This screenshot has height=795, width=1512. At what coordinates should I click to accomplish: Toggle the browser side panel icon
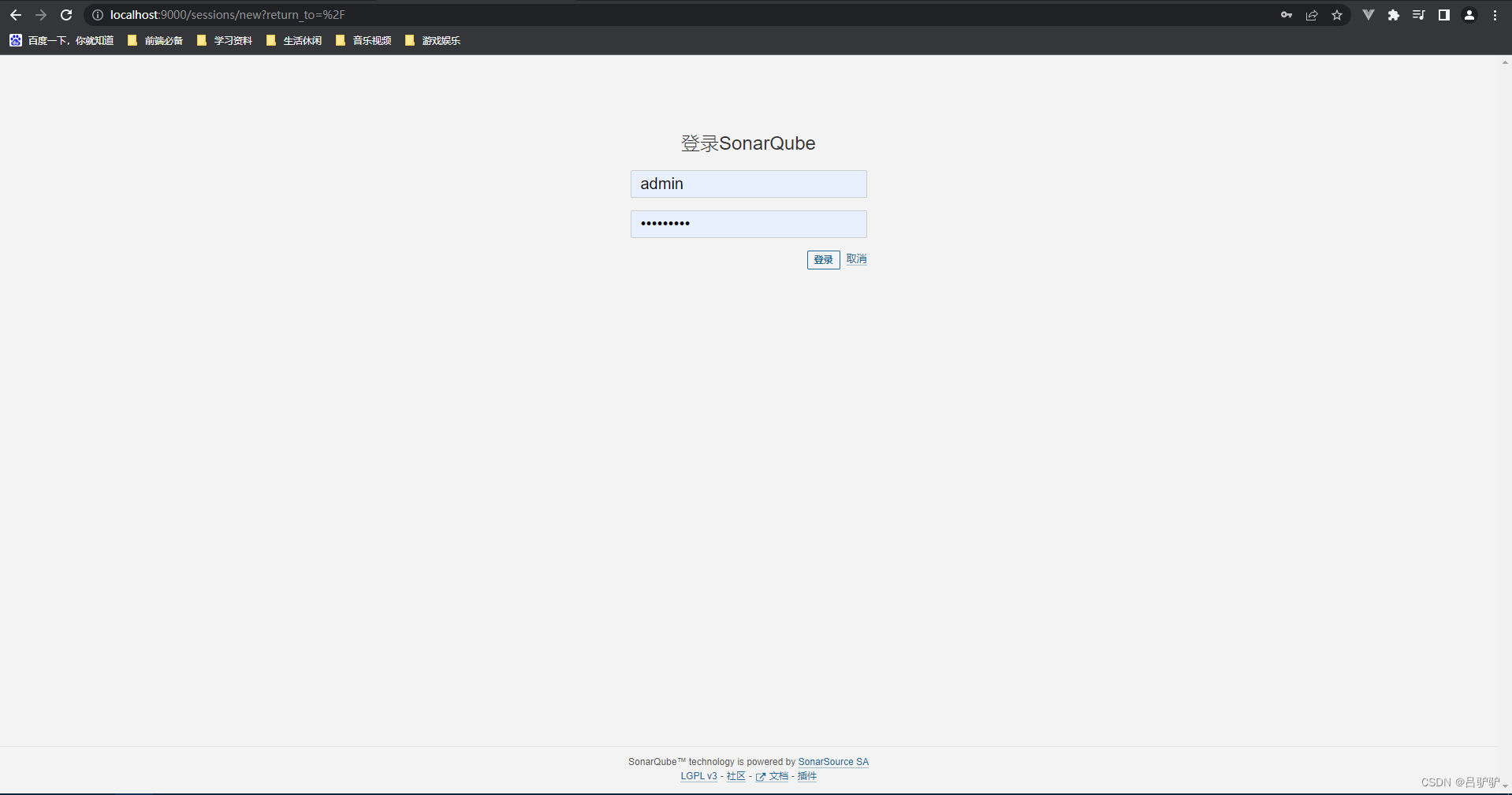point(1444,15)
